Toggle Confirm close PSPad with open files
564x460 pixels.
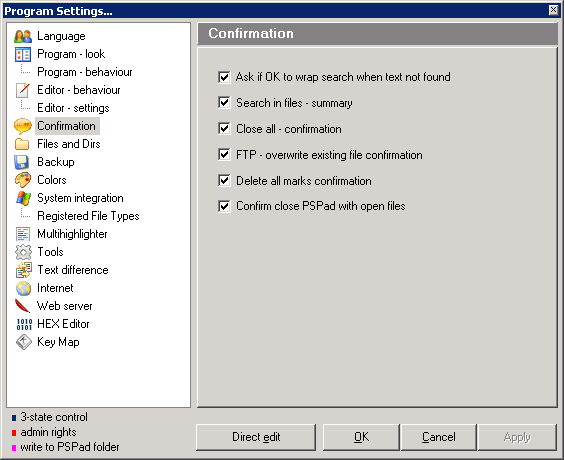[x=224, y=206]
